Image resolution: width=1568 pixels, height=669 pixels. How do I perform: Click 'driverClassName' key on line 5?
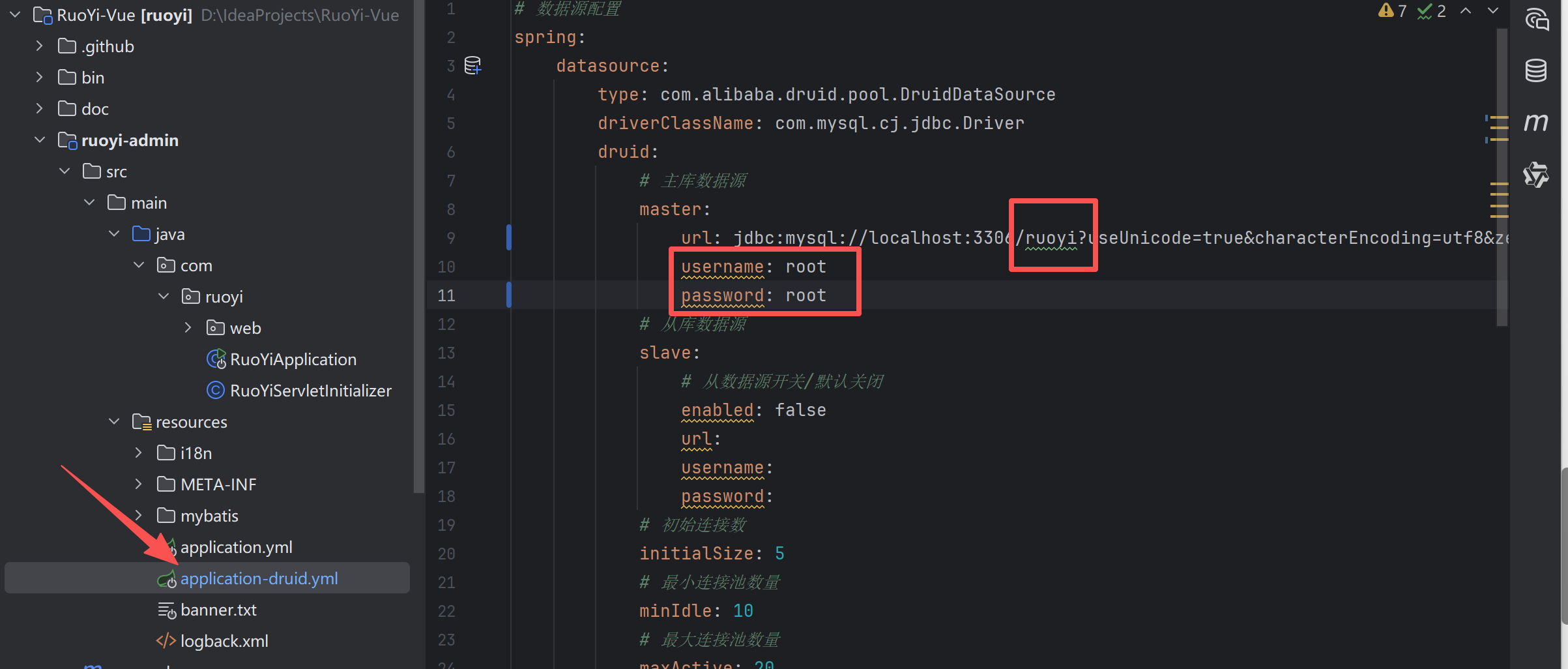click(x=676, y=123)
